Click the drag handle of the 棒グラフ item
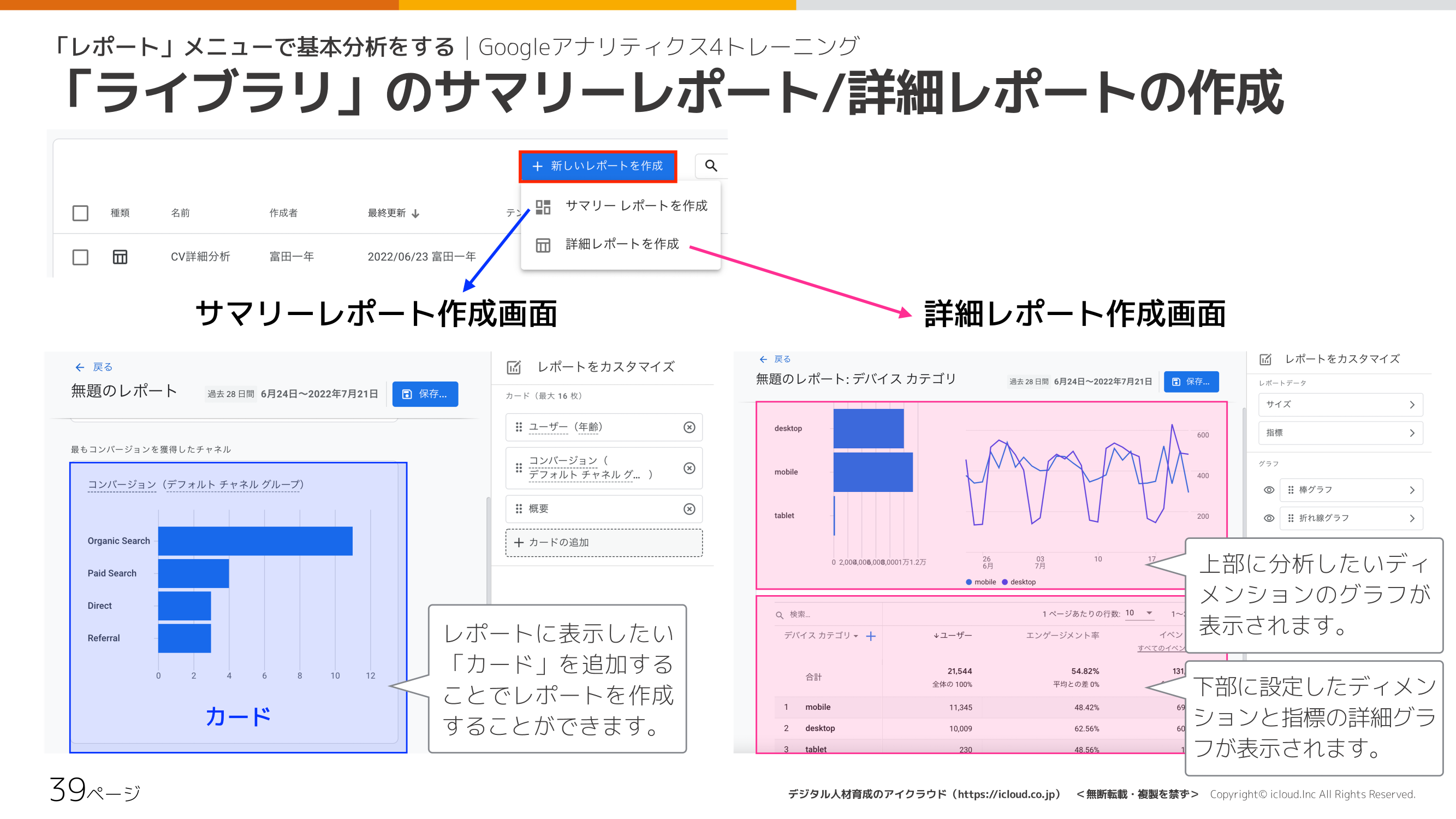The width and height of the screenshot is (1456, 819). (1292, 489)
